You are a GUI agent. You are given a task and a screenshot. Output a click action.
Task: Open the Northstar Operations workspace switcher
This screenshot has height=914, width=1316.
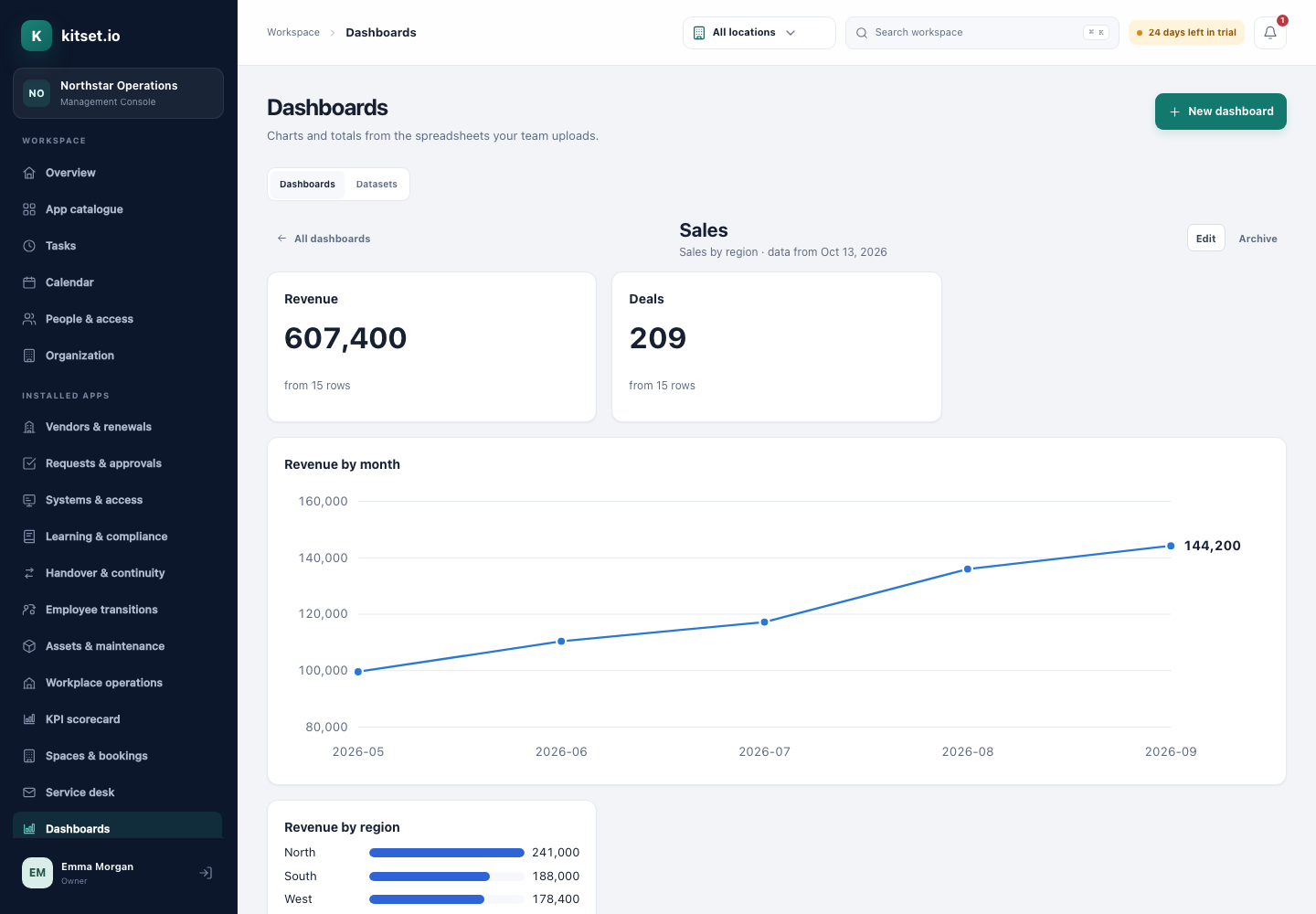(118, 93)
